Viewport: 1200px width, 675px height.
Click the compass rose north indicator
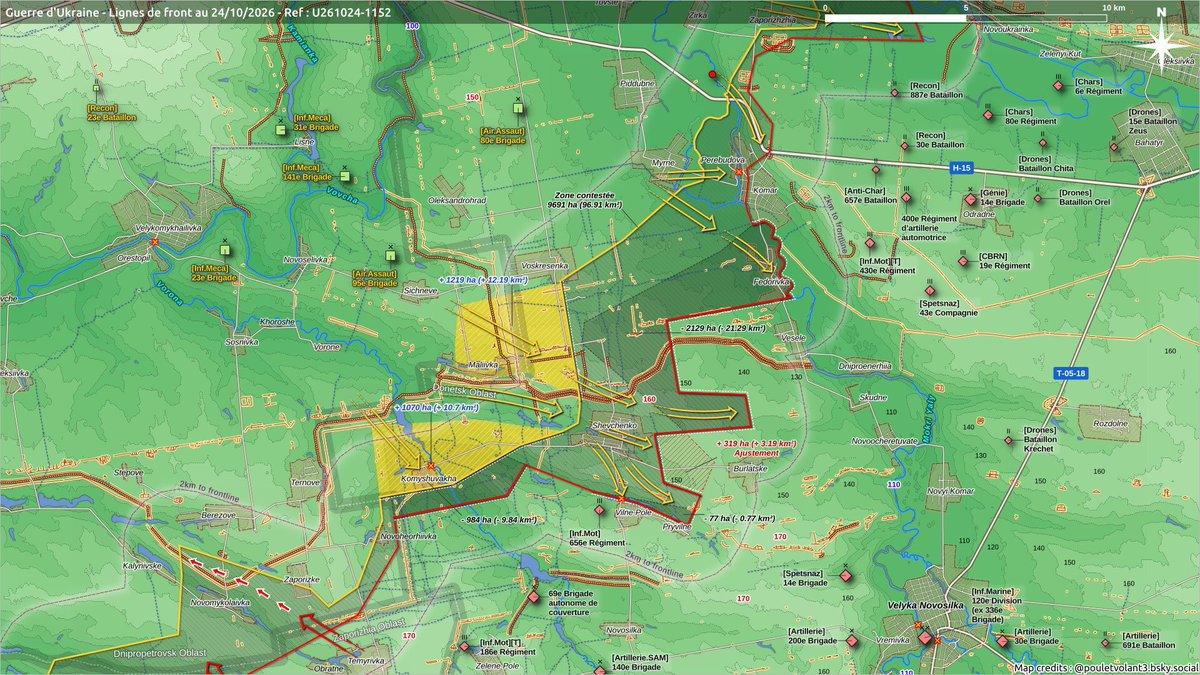click(x=1160, y=42)
